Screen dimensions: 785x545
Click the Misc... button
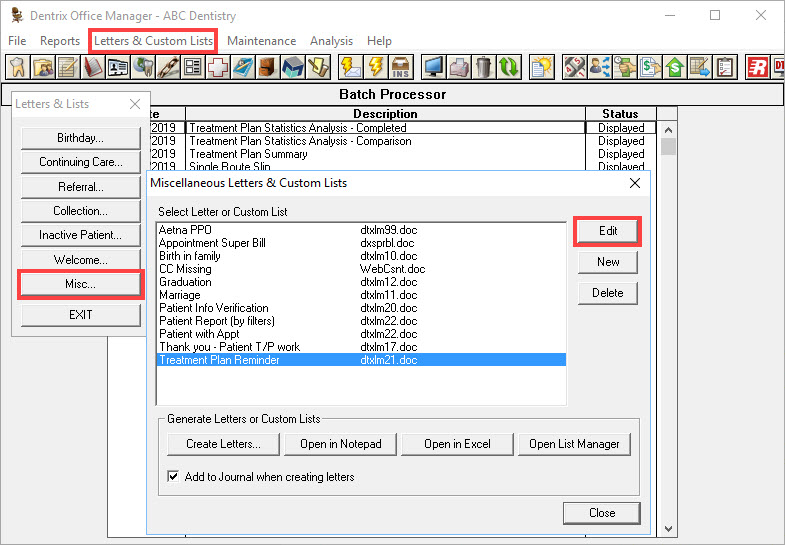click(81, 284)
